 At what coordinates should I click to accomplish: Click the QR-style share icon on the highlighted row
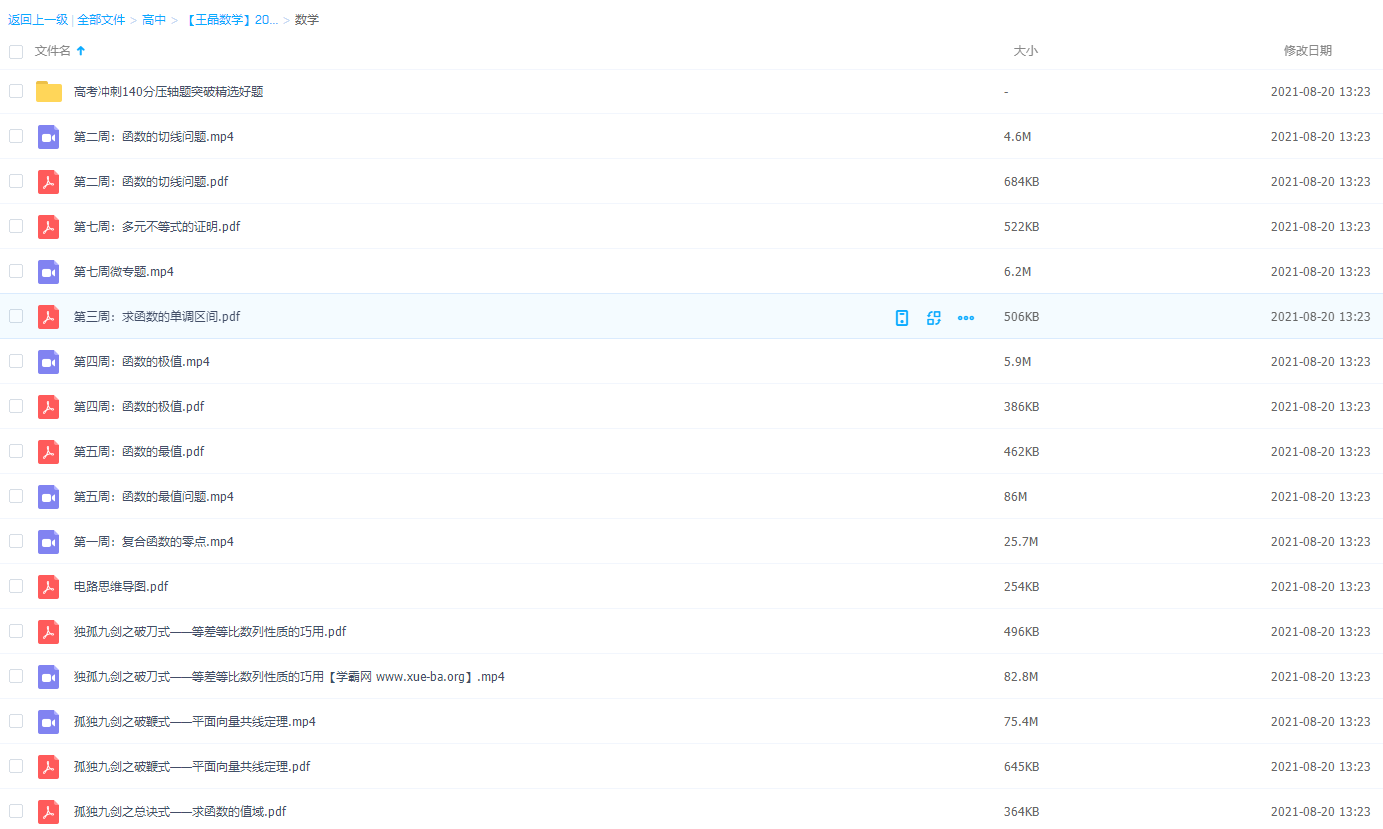click(x=933, y=318)
